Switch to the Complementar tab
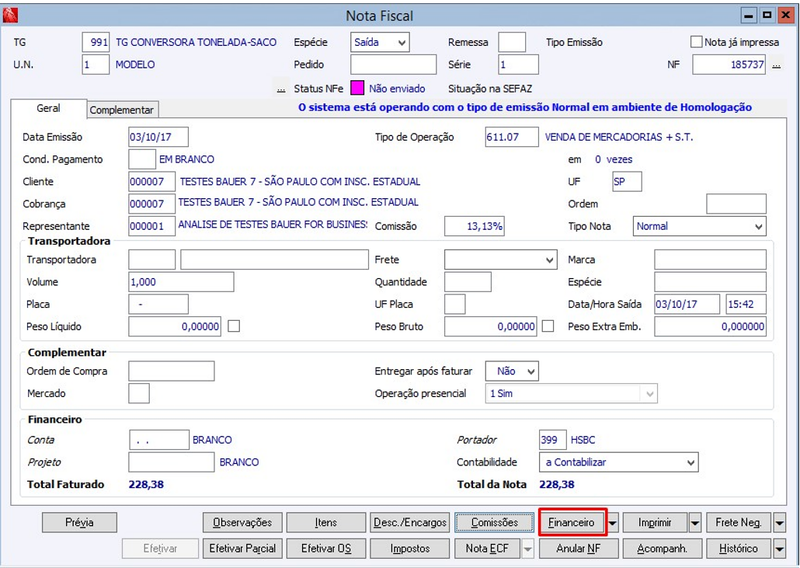This screenshot has width=800, height=568. (x=122, y=110)
